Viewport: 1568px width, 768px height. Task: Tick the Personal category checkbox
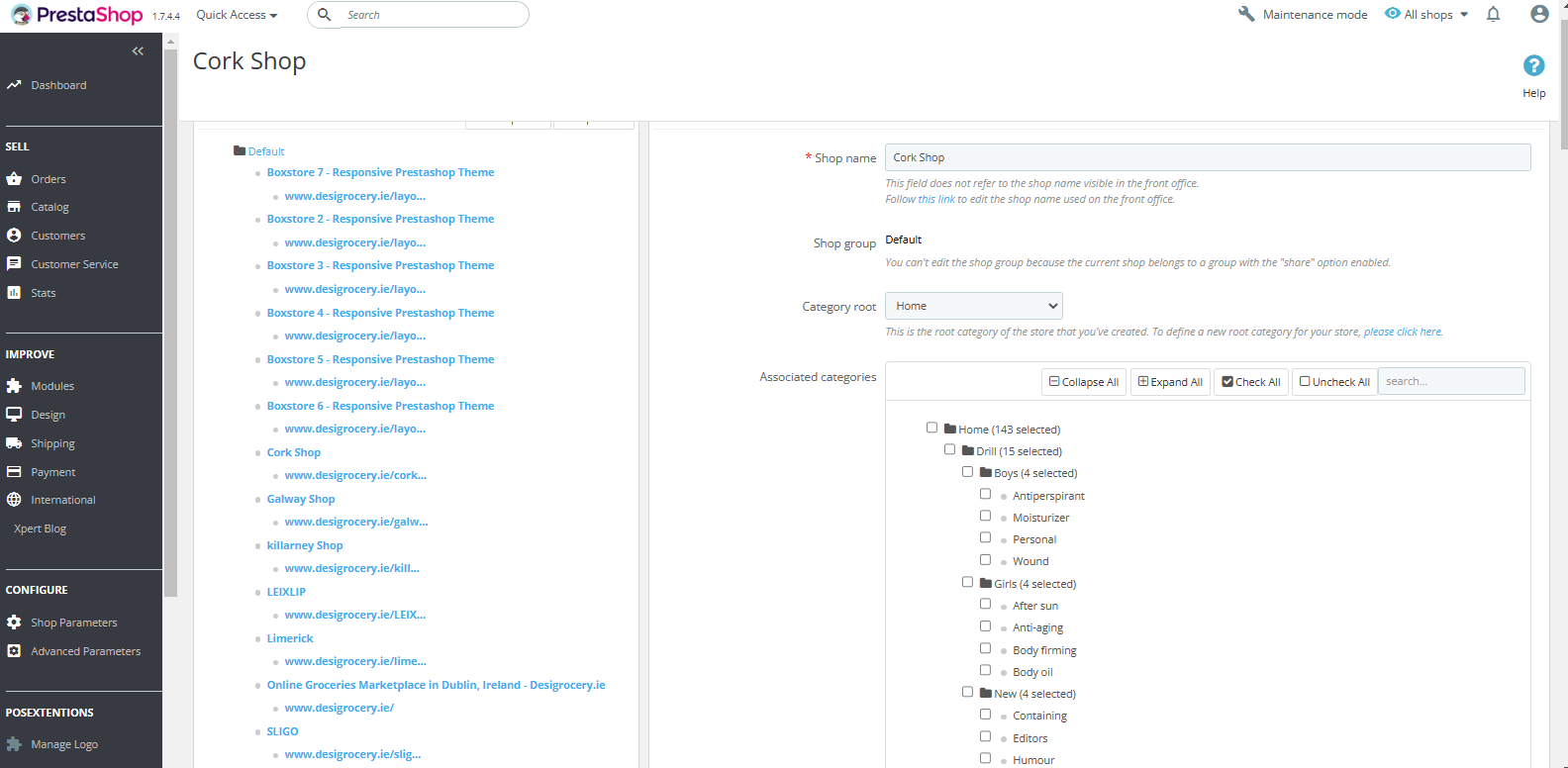pos(985,537)
